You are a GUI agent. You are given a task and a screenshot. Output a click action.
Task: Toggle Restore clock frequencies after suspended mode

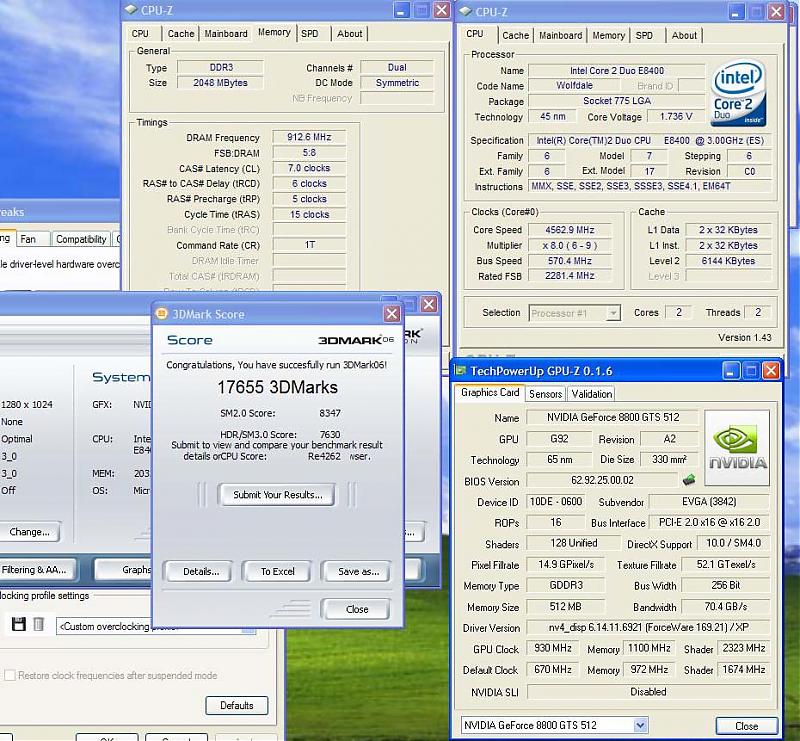tap(9, 675)
